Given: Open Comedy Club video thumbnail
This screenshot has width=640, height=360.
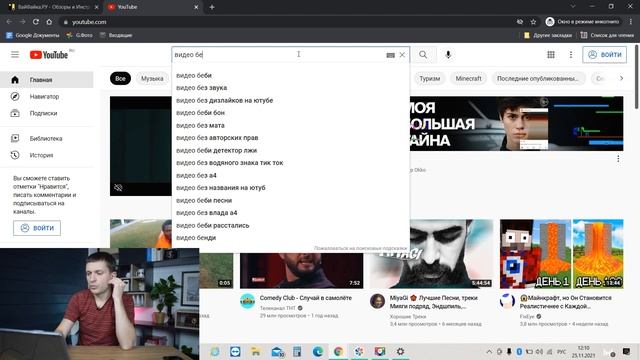Looking at the screenshot, I should (302, 271).
